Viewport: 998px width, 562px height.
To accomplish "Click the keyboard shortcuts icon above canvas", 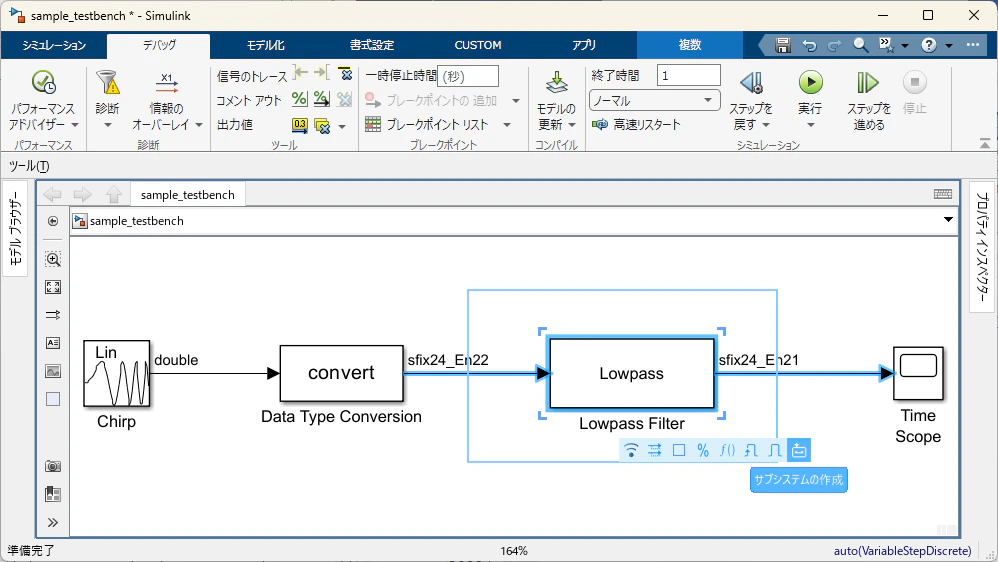I will (x=943, y=194).
